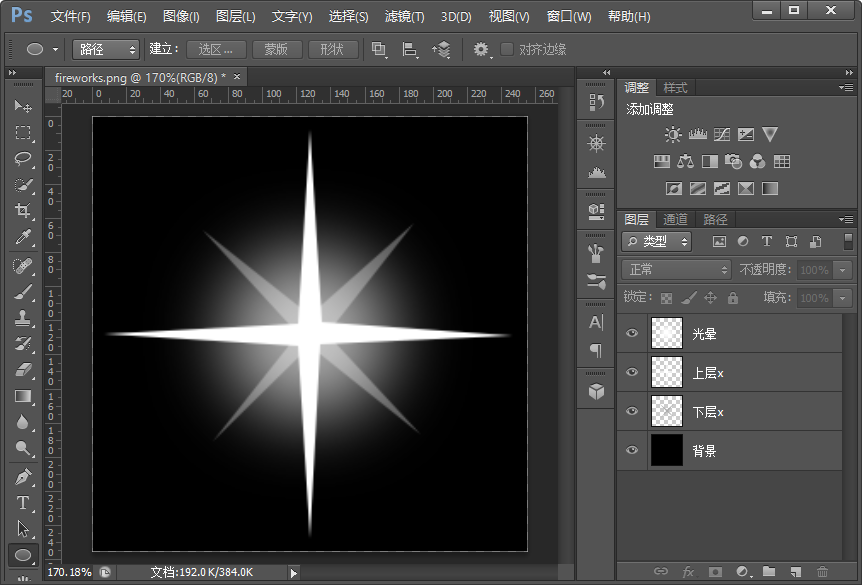Open the ellipse tool preset picker arrow
This screenshot has width=862, height=585.
click(56, 49)
